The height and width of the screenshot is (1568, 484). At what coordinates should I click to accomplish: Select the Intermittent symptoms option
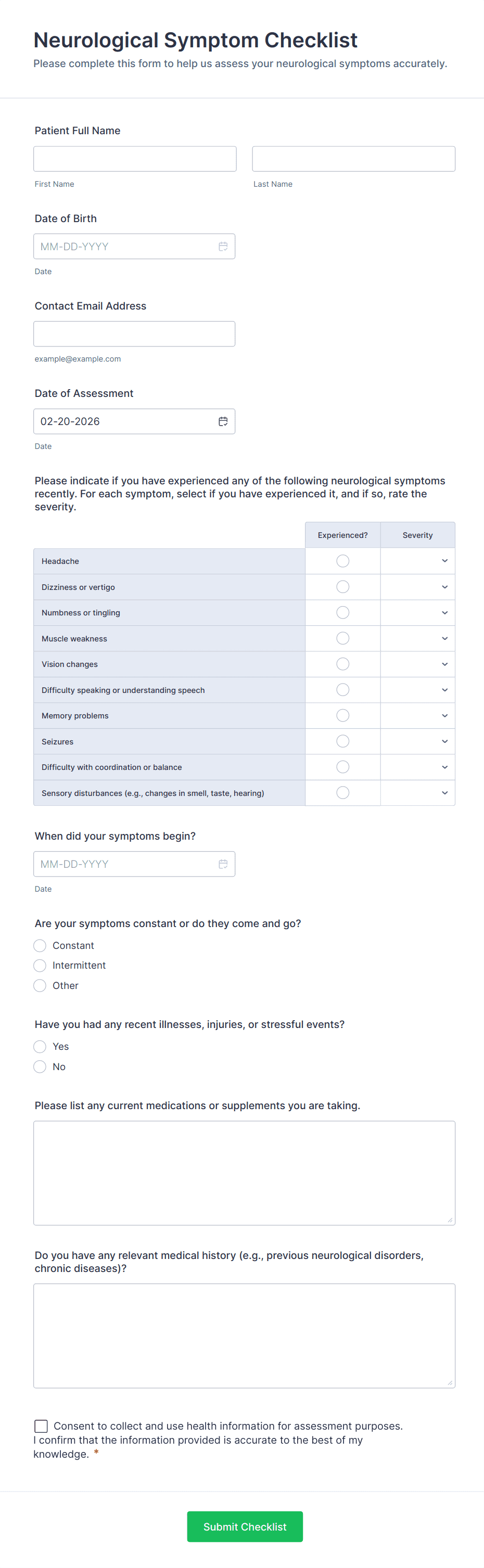(40, 966)
